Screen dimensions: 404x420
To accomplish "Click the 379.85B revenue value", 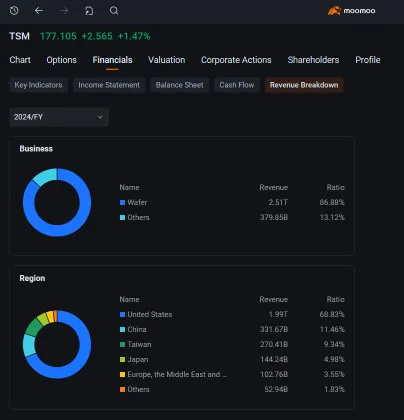I will click(274, 217).
